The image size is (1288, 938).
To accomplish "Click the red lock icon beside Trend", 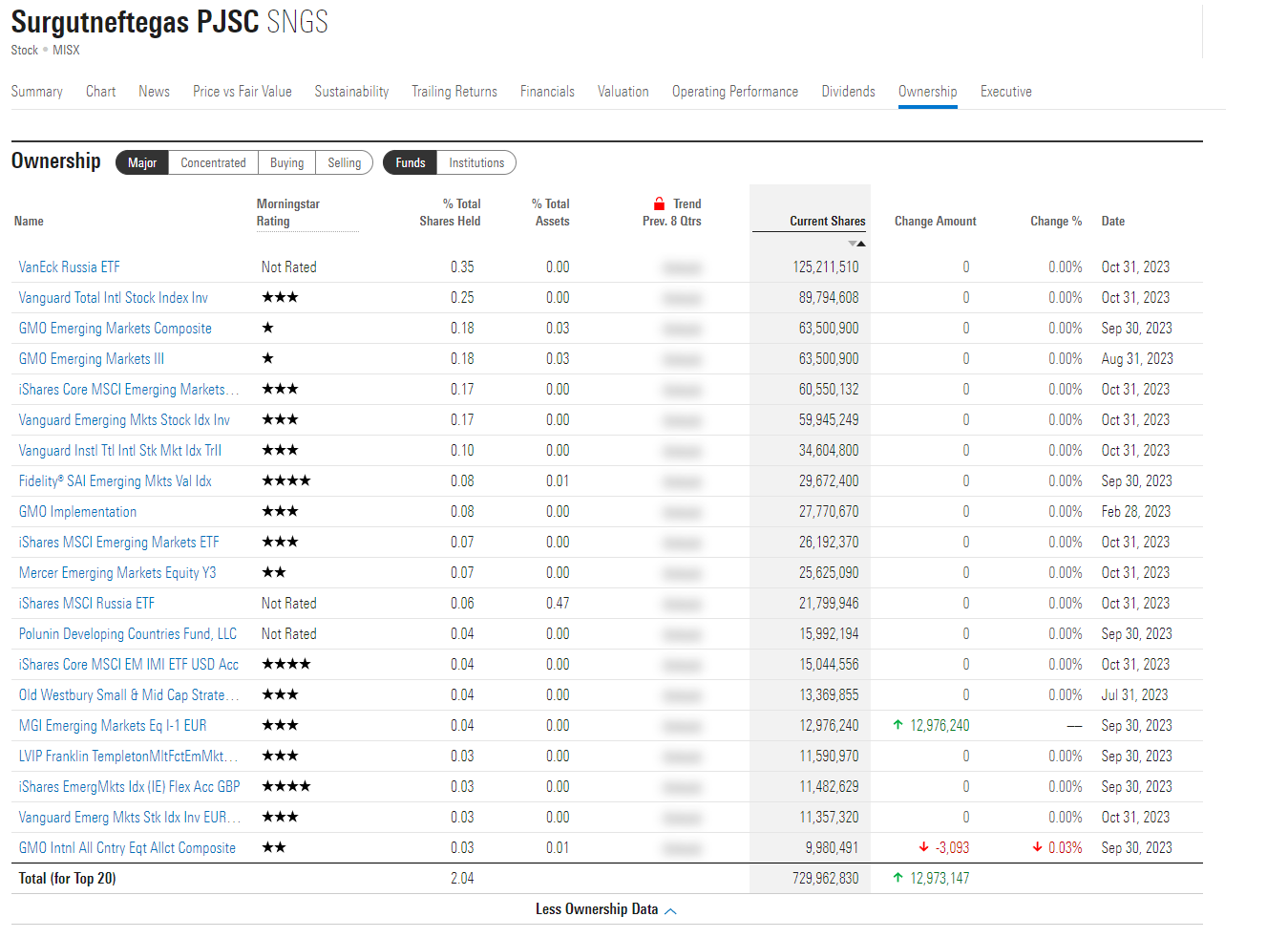I will [x=659, y=203].
